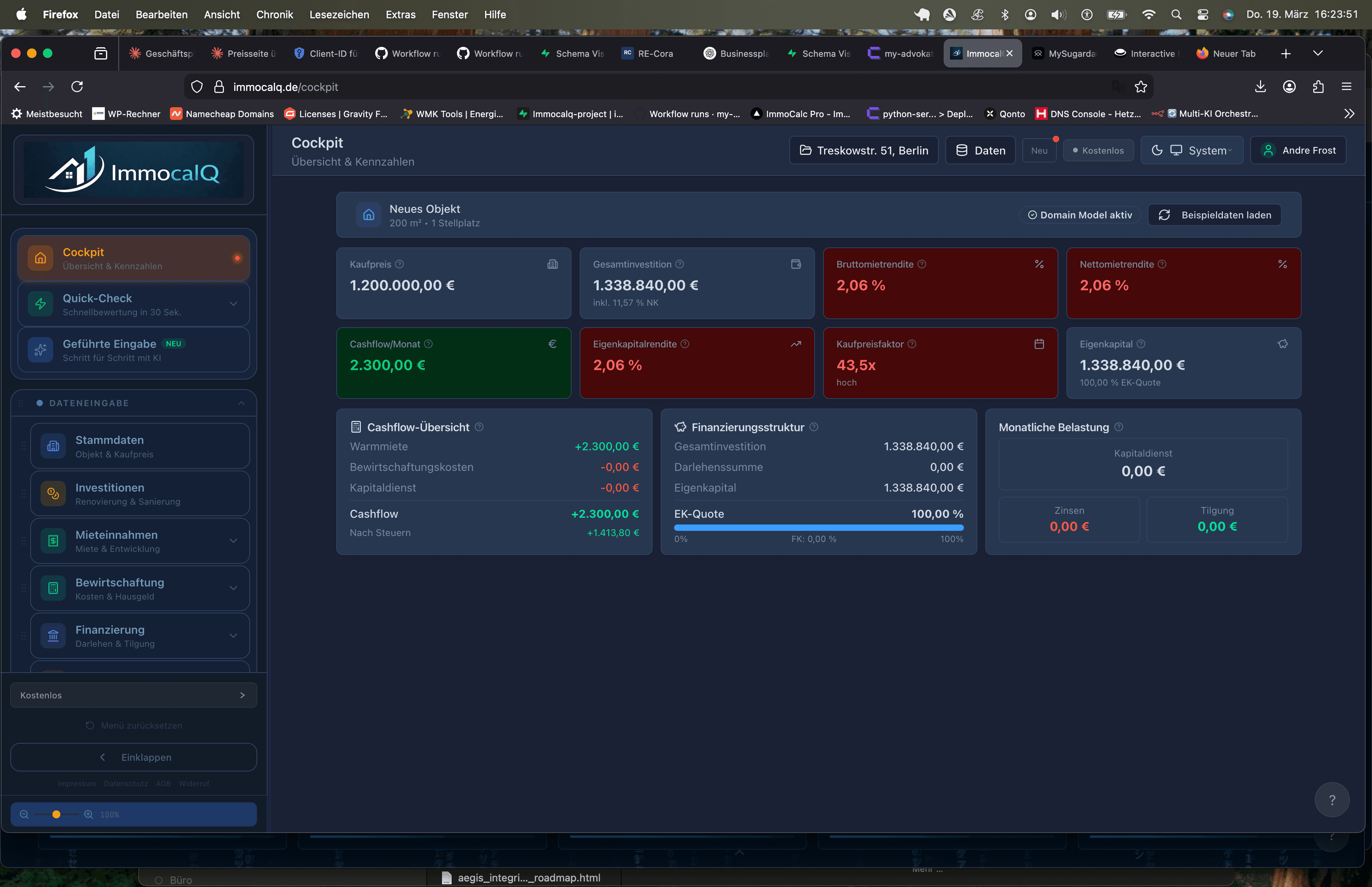Open the Treskowstr. 51, Berlin project selector
The height and width of the screenshot is (887, 1372).
point(863,150)
